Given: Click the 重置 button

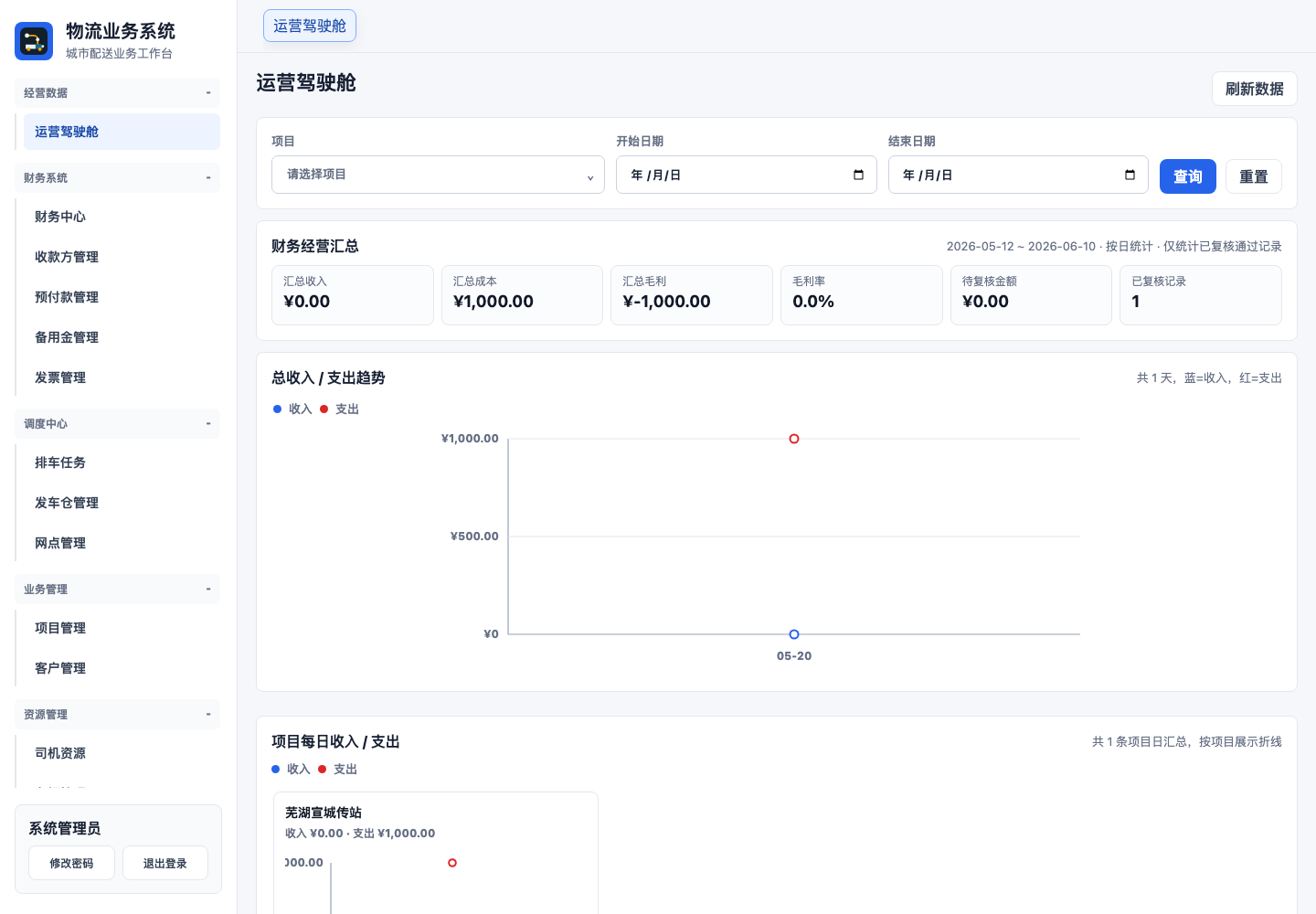Looking at the screenshot, I should pyautogui.click(x=1254, y=176).
